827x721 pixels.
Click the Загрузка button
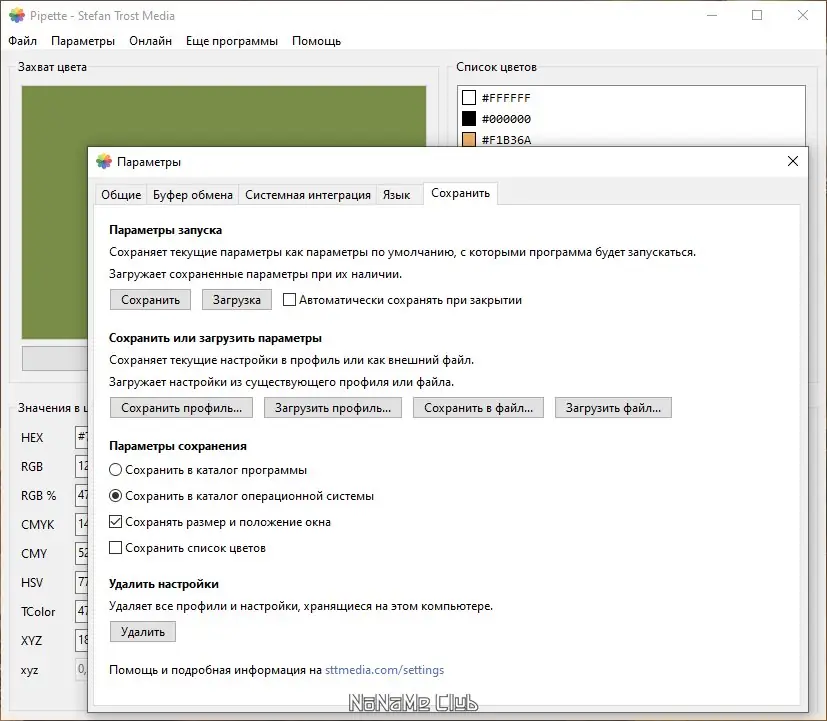point(237,300)
